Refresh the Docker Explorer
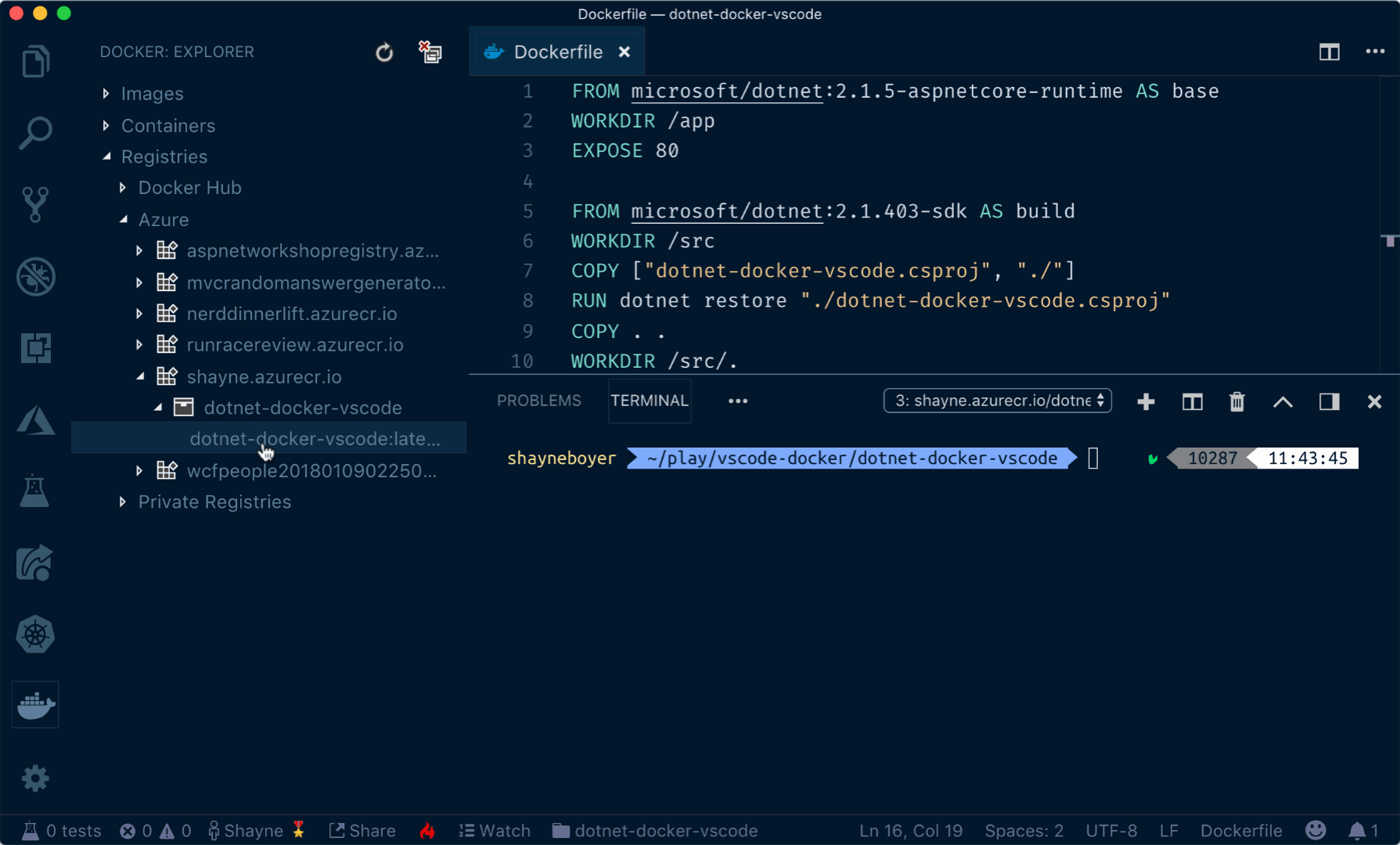 click(384, 52)
